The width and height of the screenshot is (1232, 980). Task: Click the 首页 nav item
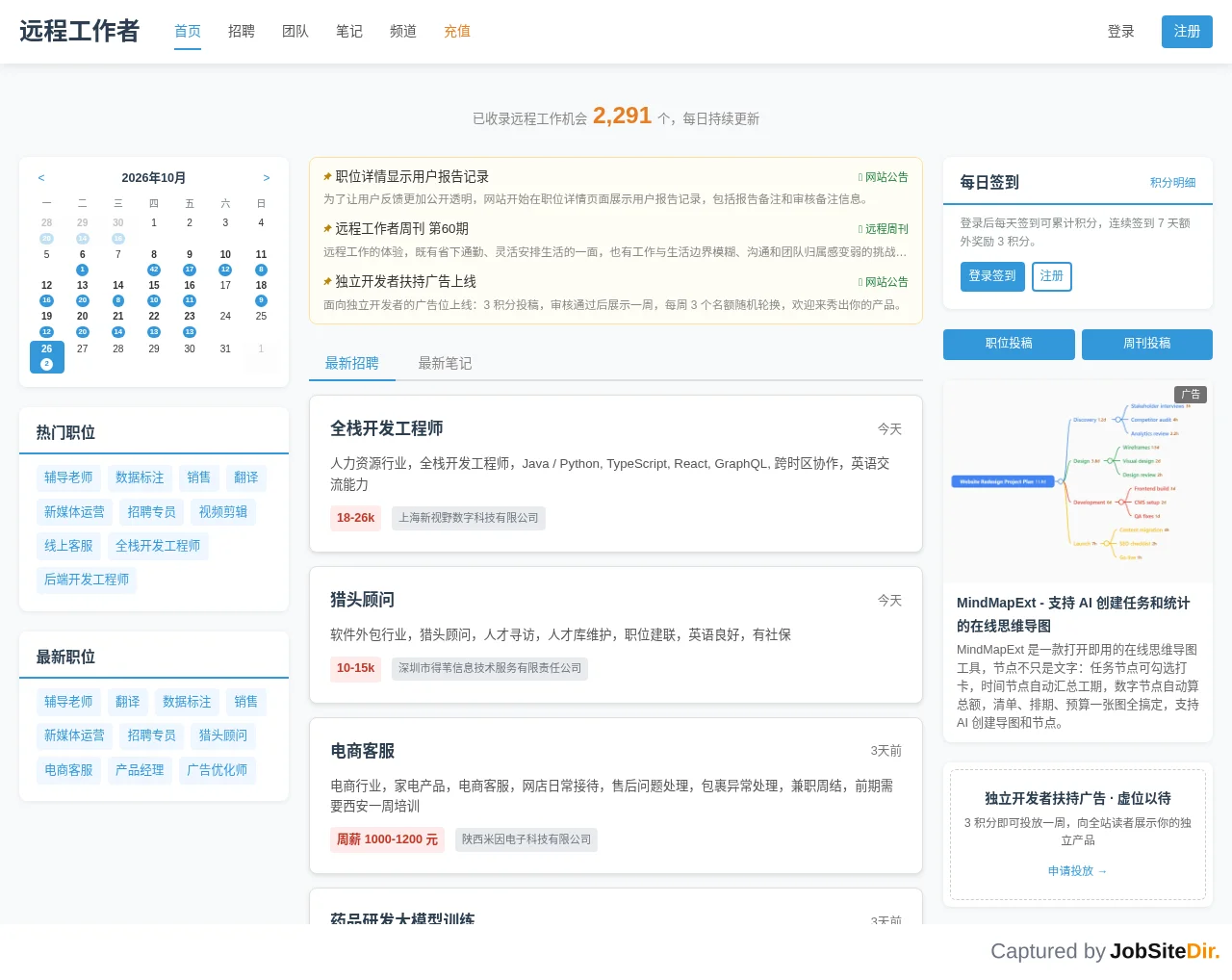[x=188, y=32]
